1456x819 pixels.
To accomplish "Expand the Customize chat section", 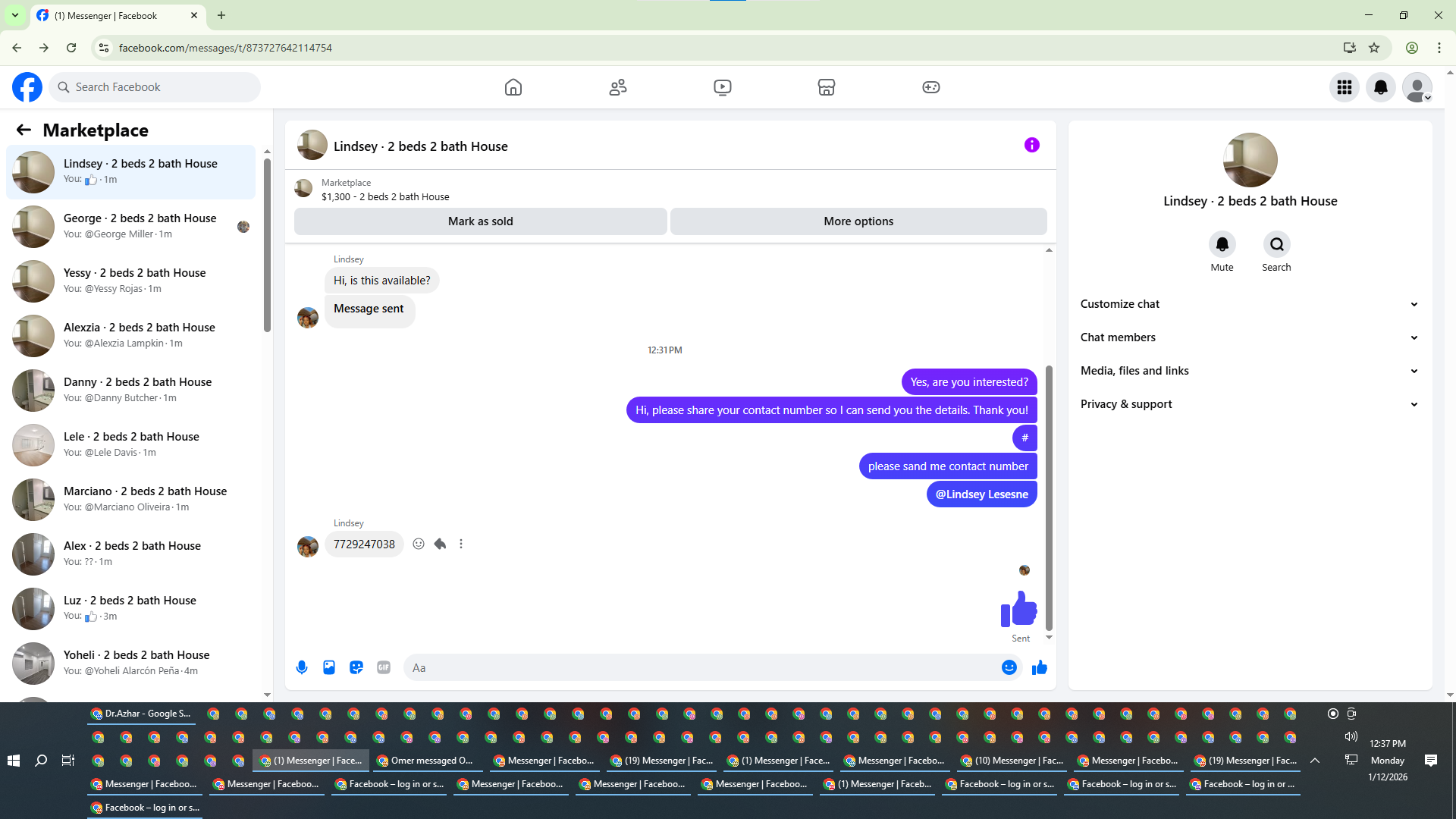I will (x=1250, y=304).
